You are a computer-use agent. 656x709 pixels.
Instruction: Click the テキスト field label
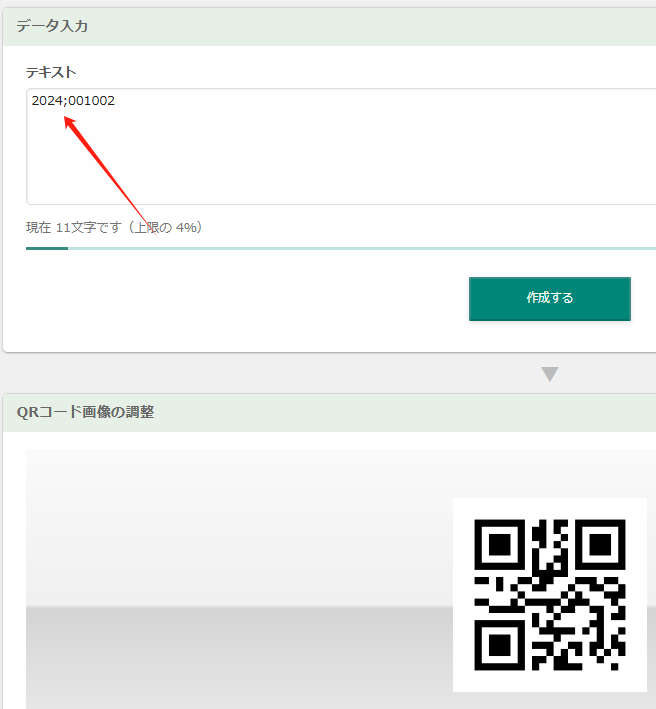coord(51,72)
